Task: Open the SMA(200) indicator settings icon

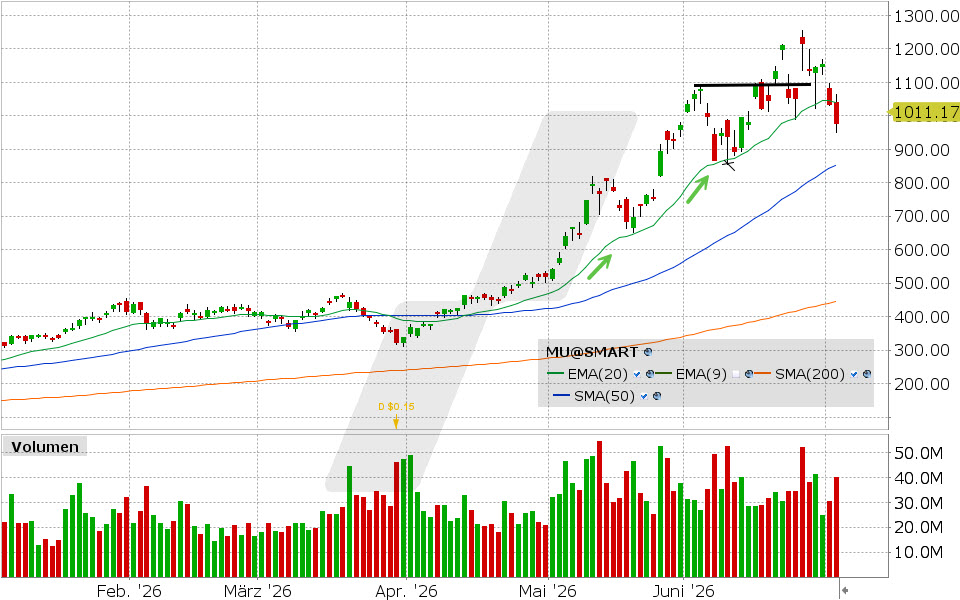Action: pos(866,374)
